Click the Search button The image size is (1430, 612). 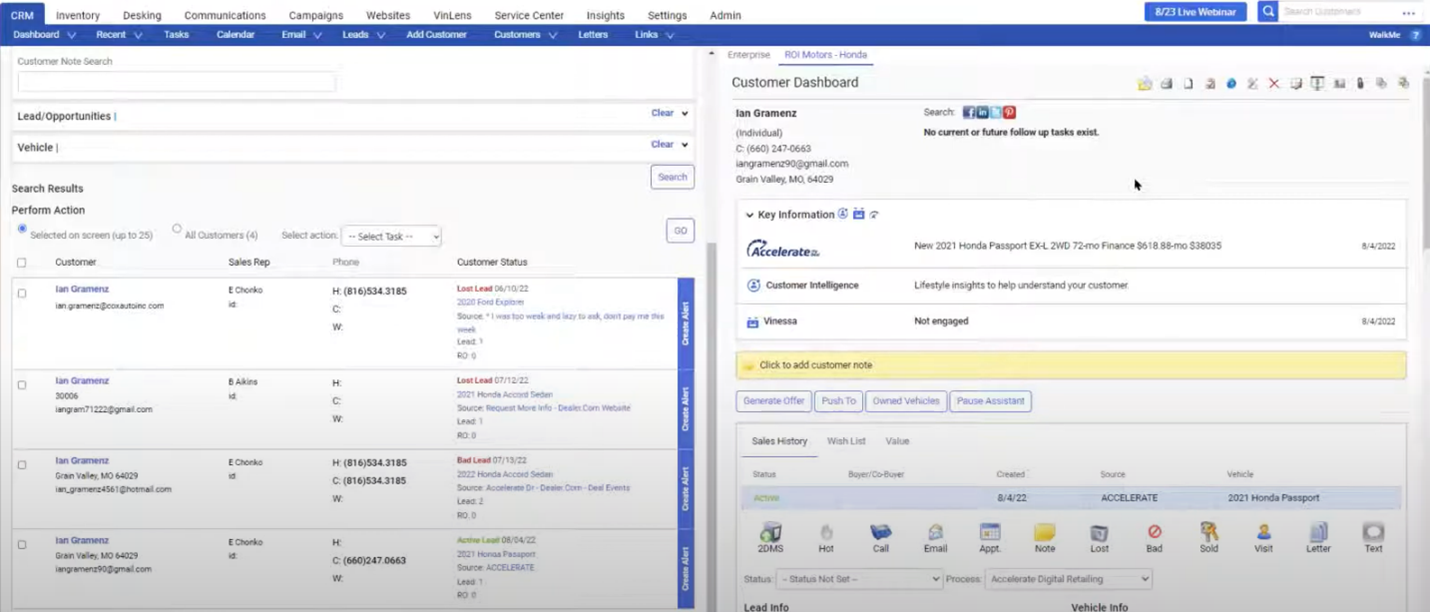(672, 177)
